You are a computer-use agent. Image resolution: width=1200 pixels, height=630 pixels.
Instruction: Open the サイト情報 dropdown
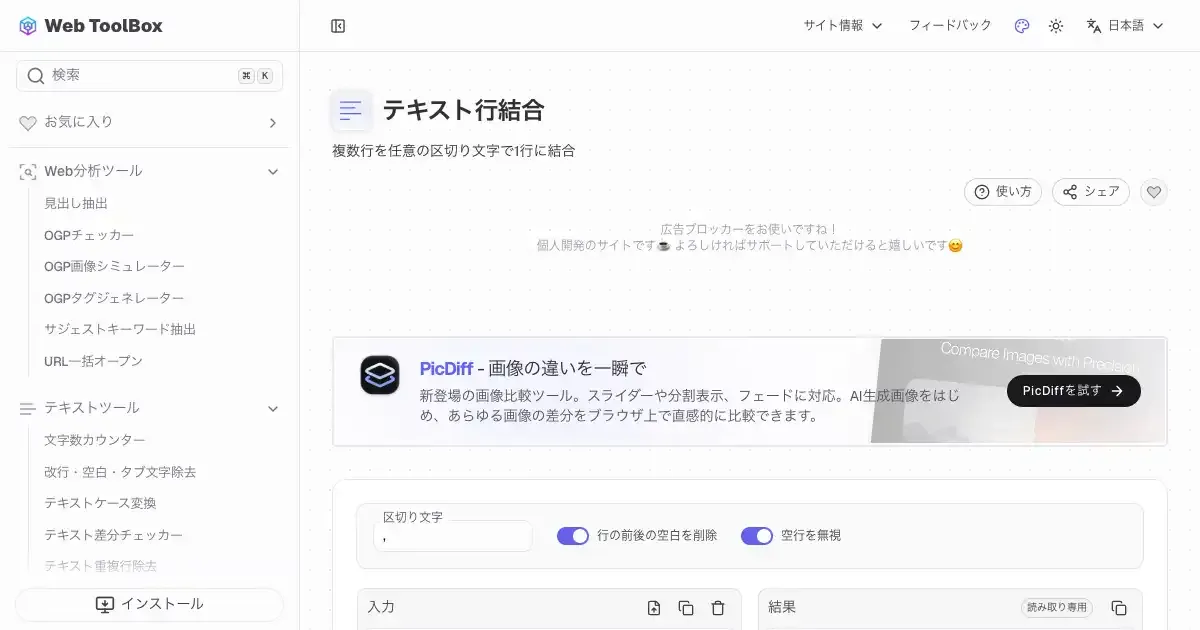pyautogui.click(x=842, y=26)
